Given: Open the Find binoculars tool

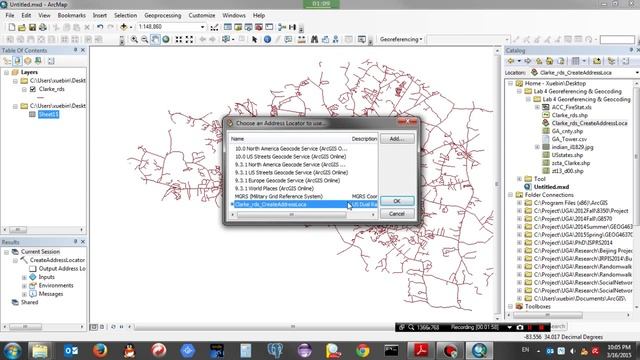Looking at the screenshot, I should point(314,40).
